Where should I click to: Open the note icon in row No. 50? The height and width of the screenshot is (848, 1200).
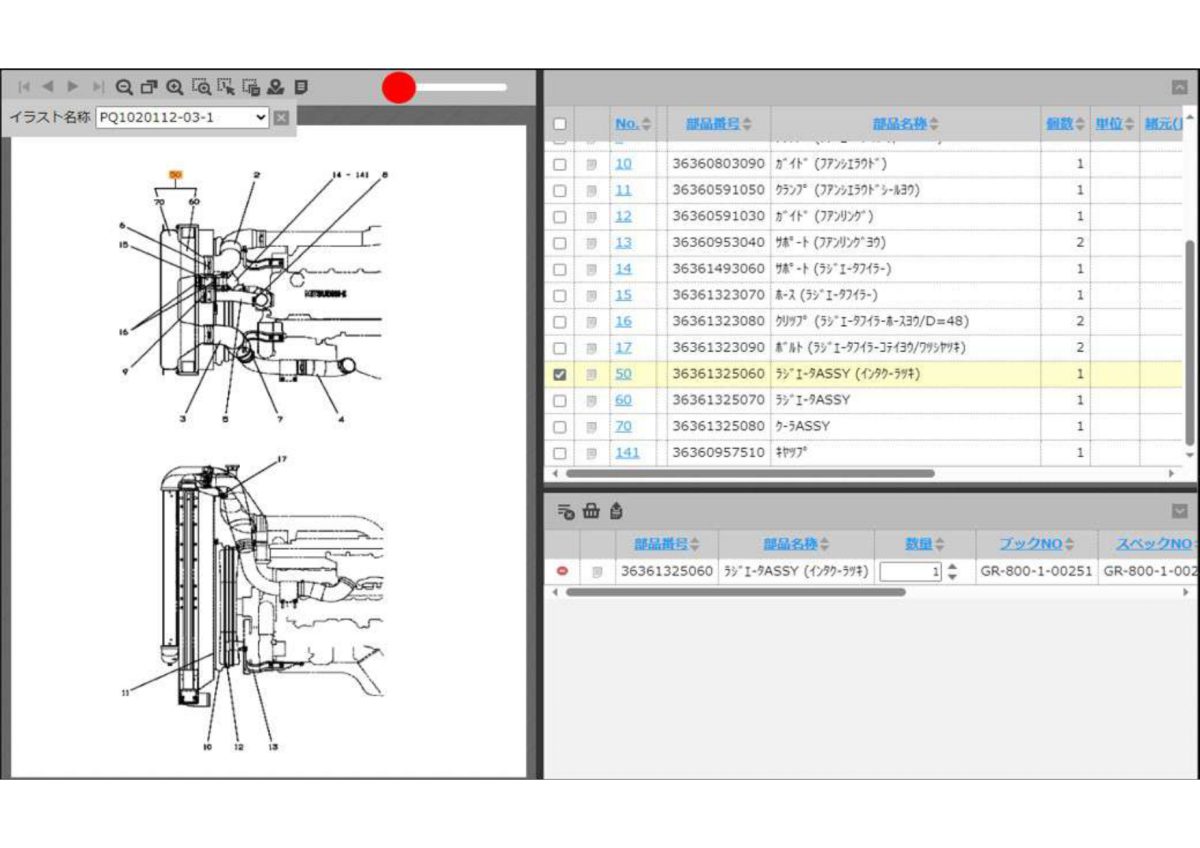pyautogui.click(x=591, y=374)
